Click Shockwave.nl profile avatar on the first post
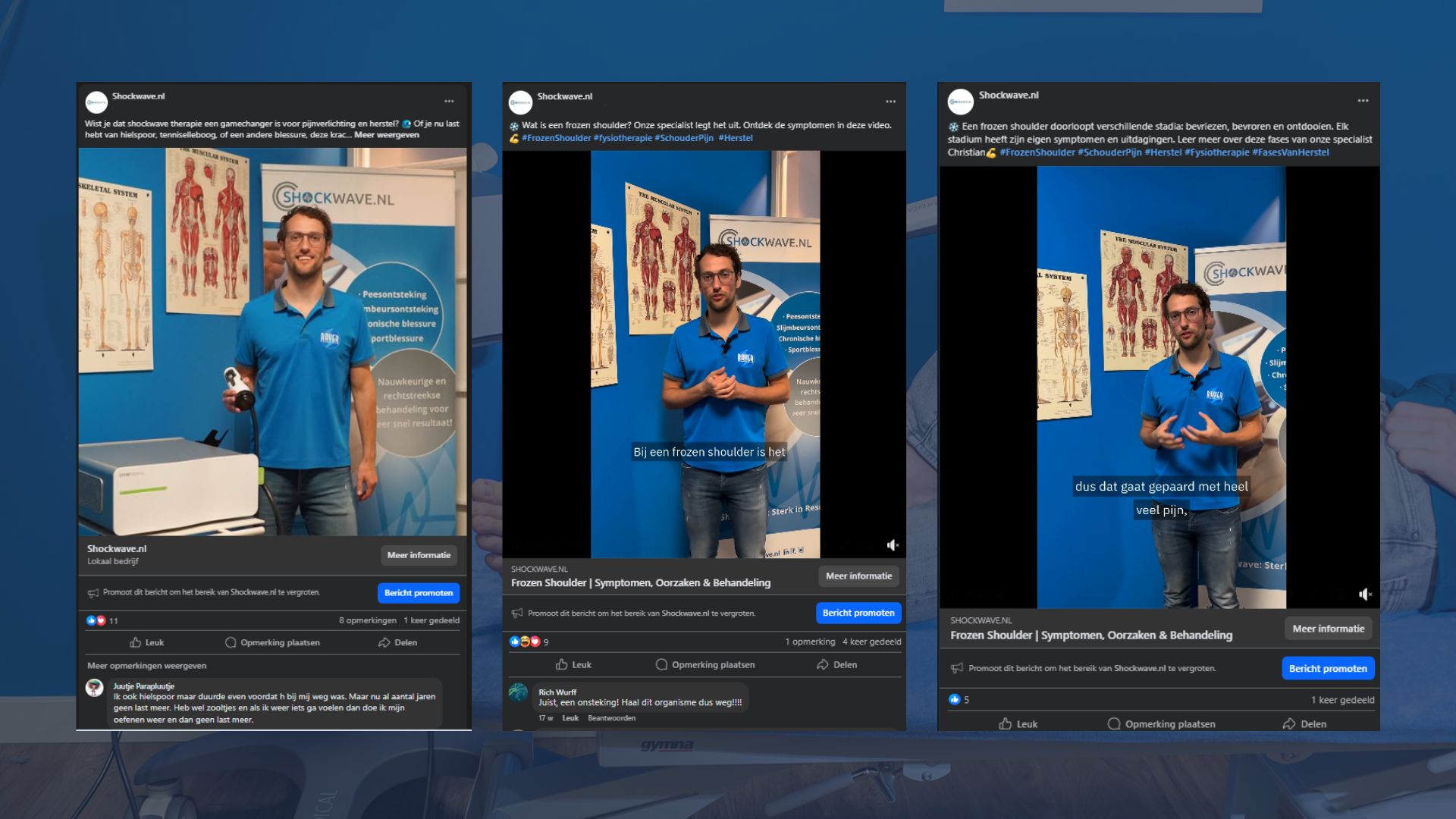Screen dimensions: 1456x819 click(96, 102)
